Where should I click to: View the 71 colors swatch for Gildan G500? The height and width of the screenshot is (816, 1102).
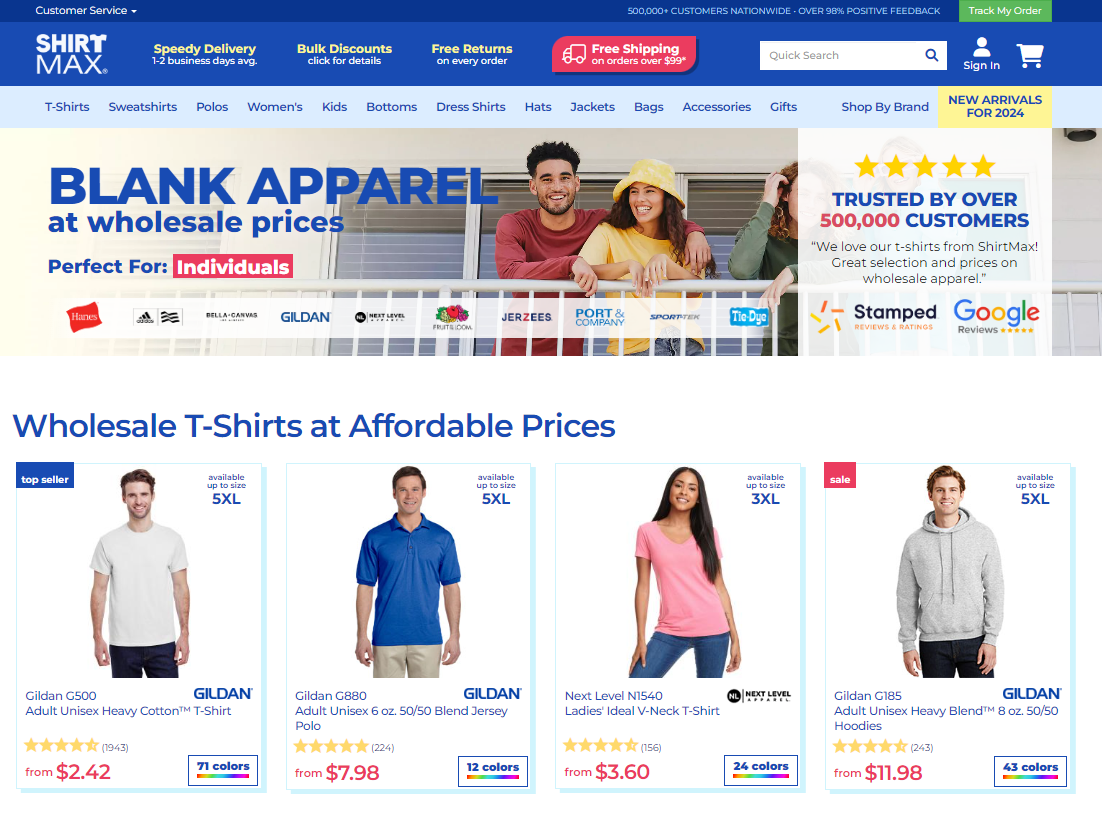pyautogui.click(x=223, y=770)
